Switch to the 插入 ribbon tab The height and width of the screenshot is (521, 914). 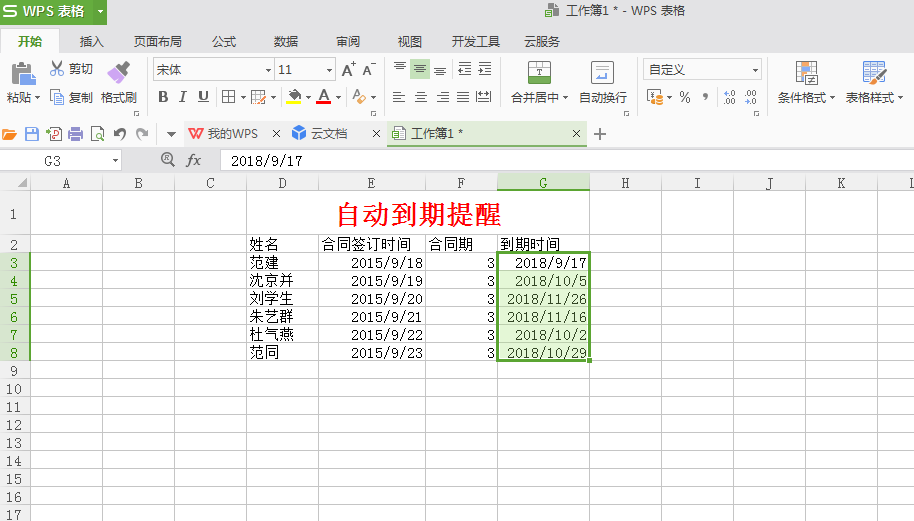[92, 41]
